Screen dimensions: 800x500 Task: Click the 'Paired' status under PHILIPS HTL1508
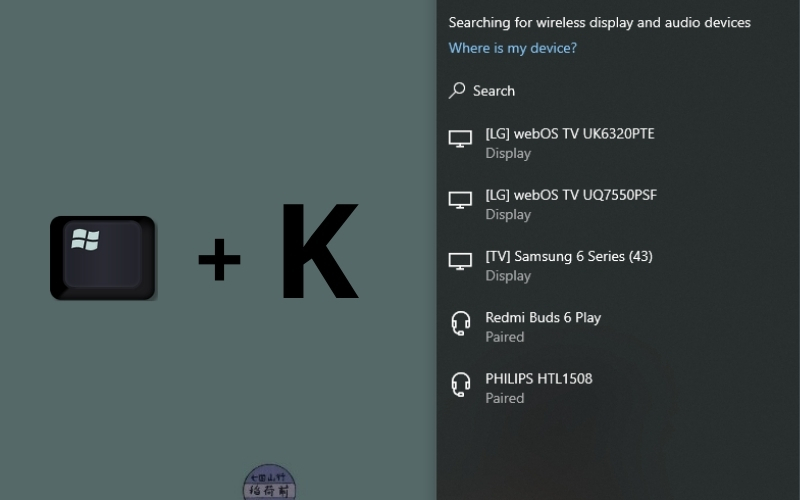pyautogui.click(x=505, y=398)
